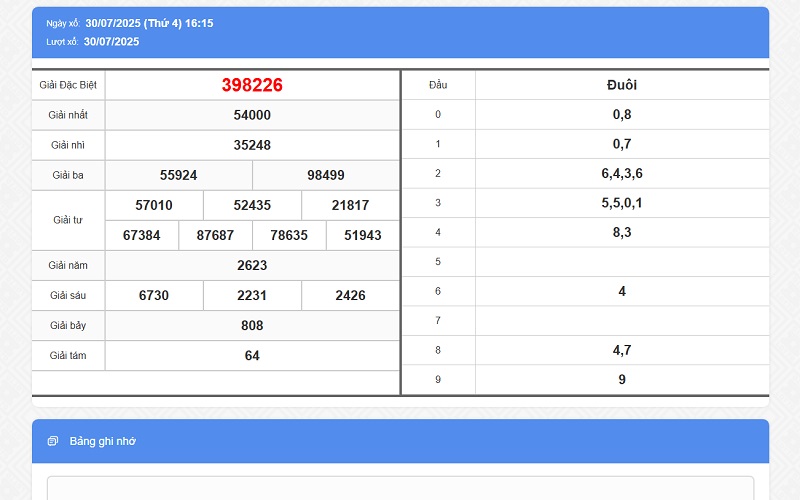This screenshot has height=500, width=800.
Task: Click eighth prize number 64
Action: pyautogui.click(x=252, y=355)
